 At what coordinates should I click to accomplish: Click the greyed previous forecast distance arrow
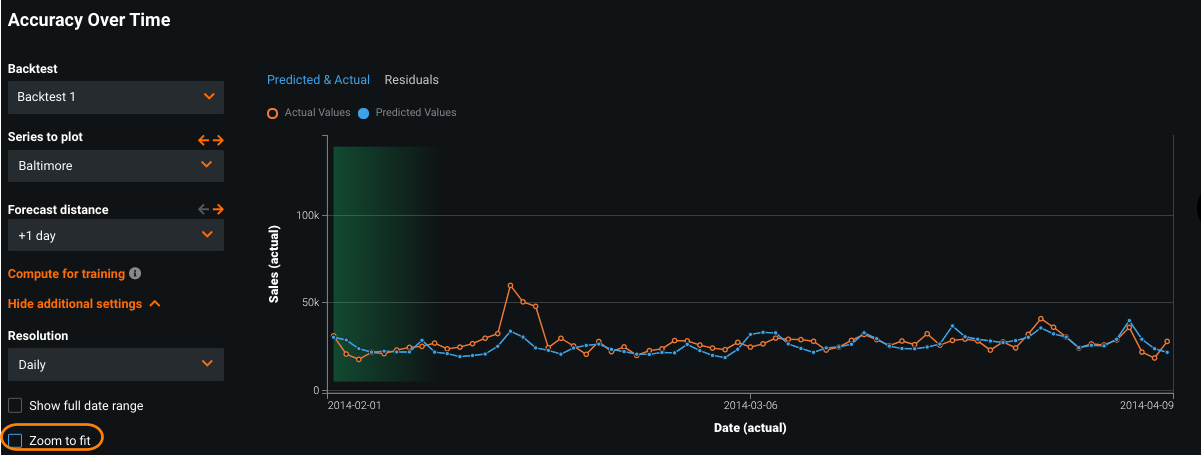pyautogui.click(x=203, y=210)
